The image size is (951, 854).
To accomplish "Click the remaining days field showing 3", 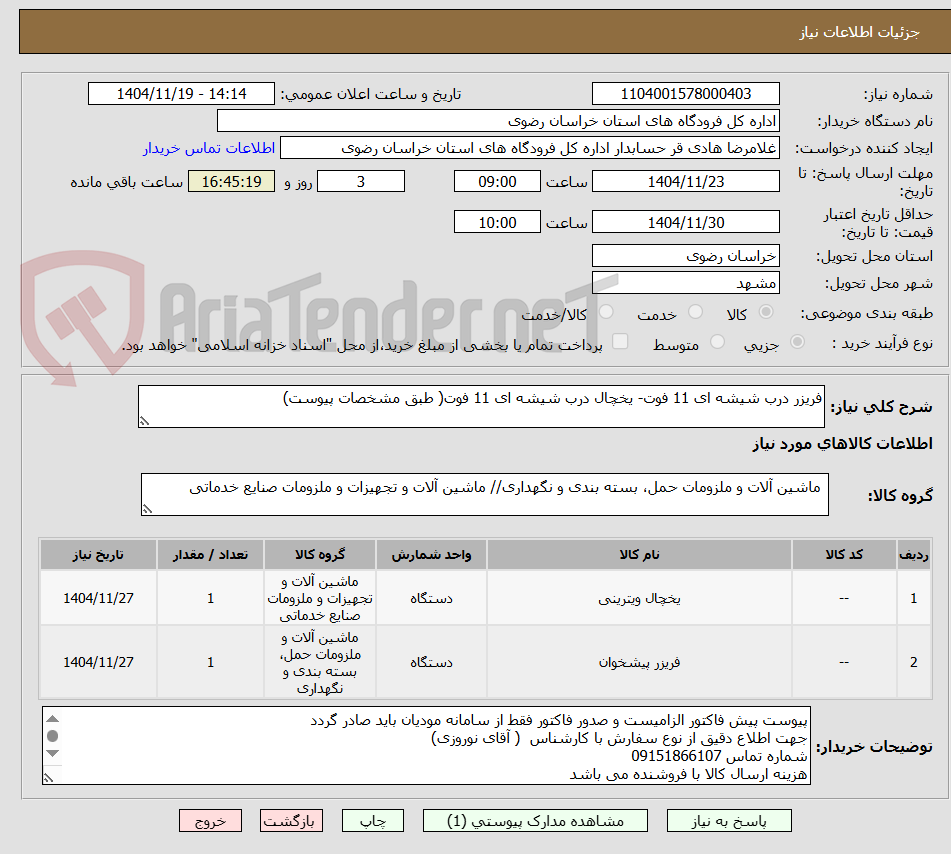I will (x=361, y=181).
